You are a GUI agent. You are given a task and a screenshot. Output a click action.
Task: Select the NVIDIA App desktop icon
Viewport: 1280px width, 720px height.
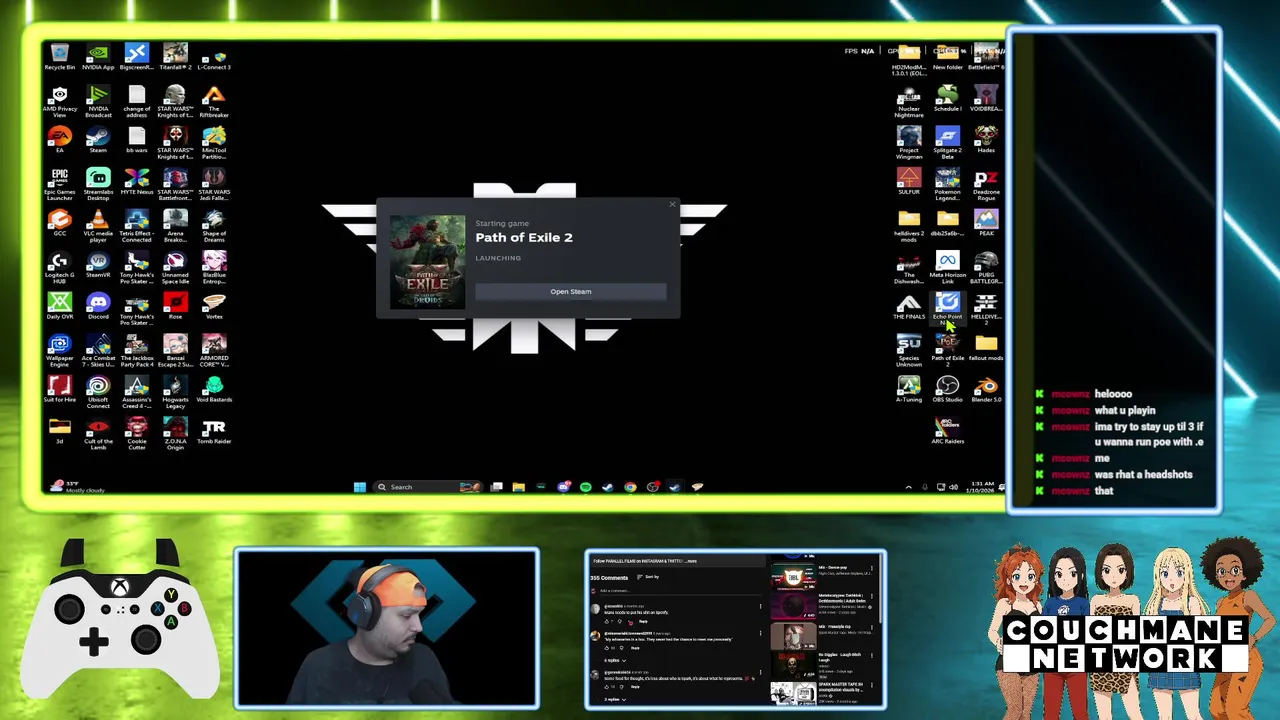pos(98,57)
